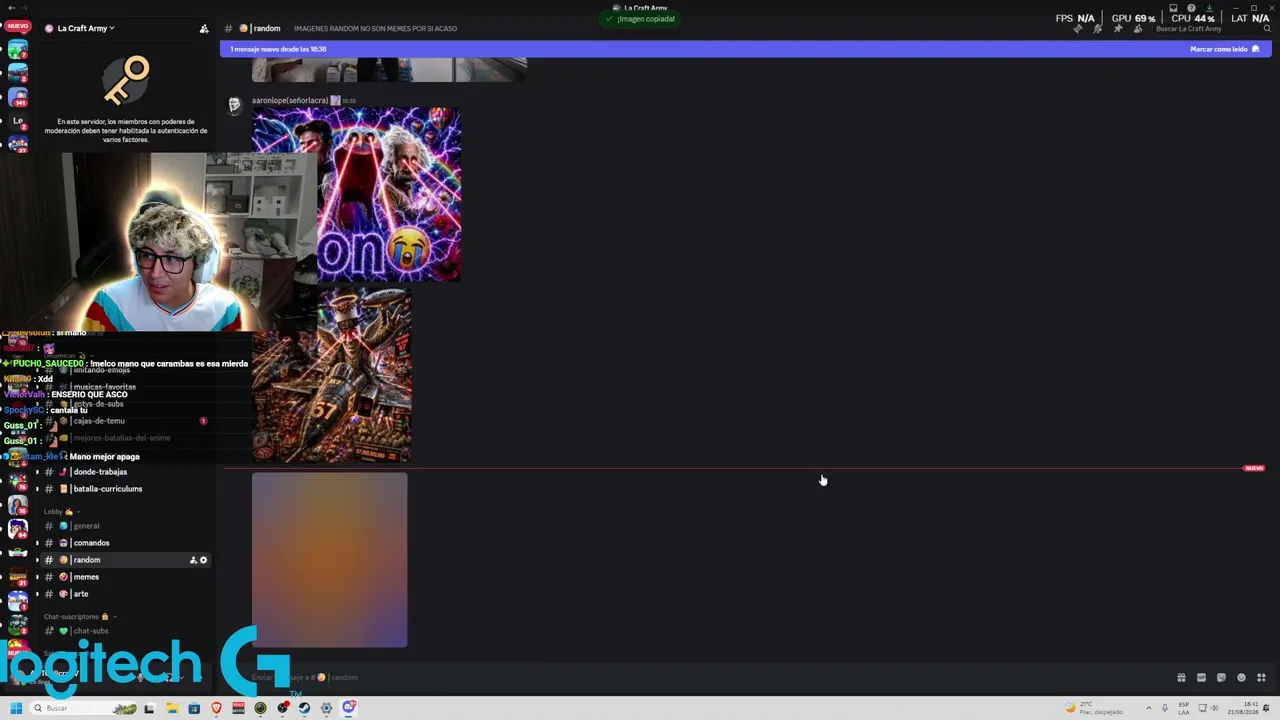
Task: Open the sticker picker icon
Action: (x=1221, y=678)
